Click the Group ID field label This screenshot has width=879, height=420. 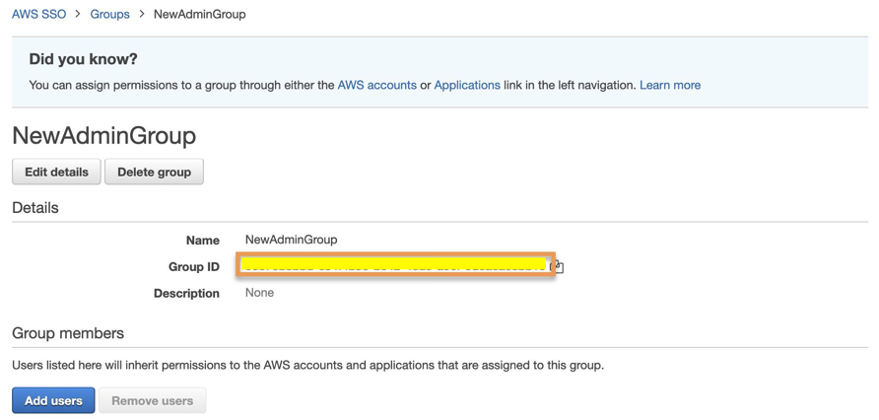tap(194, 267)
